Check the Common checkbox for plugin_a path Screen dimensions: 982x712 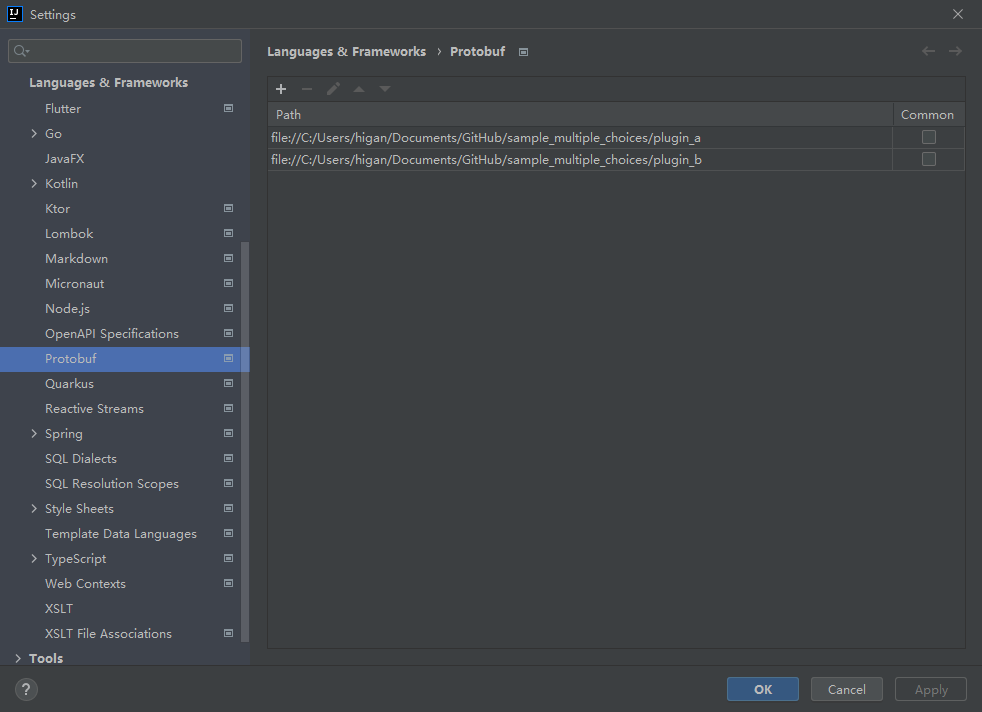point(928,136)
